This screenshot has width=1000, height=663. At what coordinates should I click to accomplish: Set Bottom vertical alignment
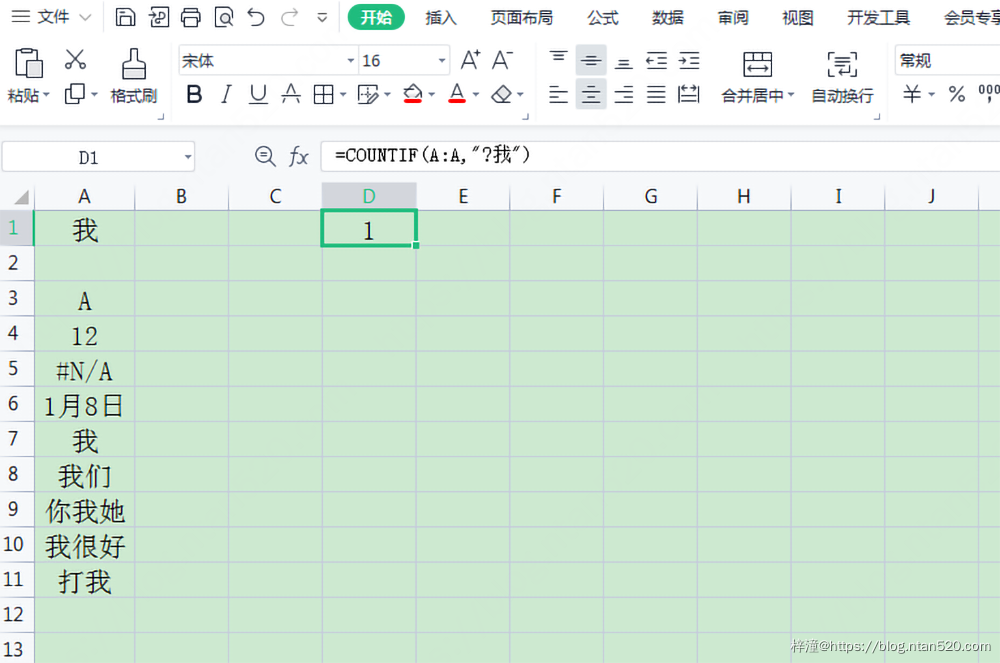pyautogui.click(x=623, y=62)
